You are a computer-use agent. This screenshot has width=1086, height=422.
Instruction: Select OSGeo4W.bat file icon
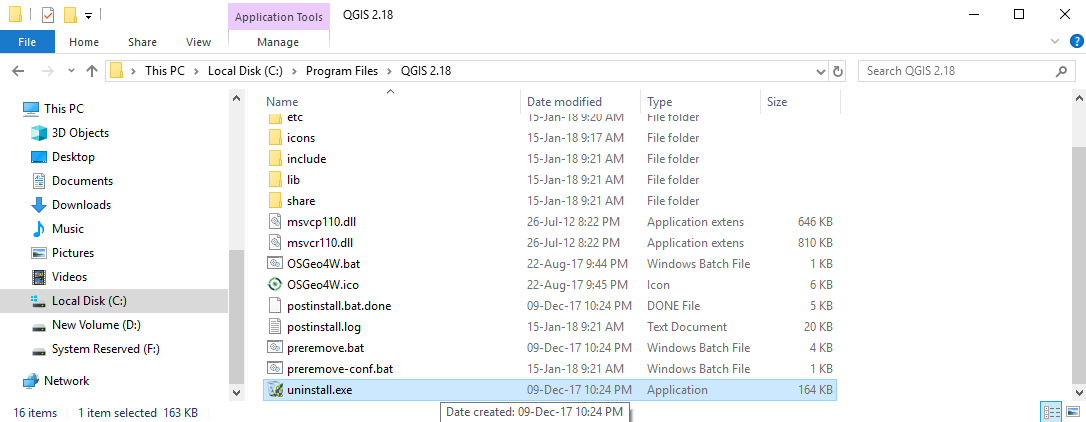coord(275,263)
